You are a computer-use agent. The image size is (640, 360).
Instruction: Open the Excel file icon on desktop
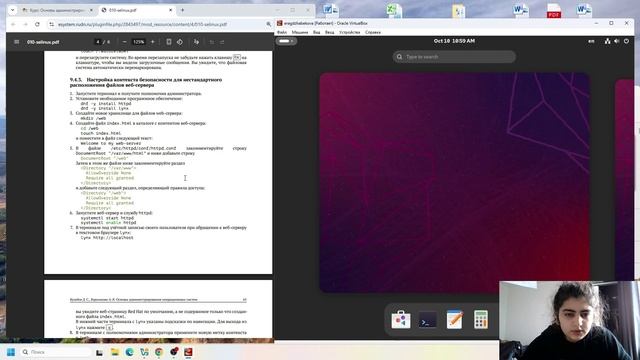click(x=393, y=10)
